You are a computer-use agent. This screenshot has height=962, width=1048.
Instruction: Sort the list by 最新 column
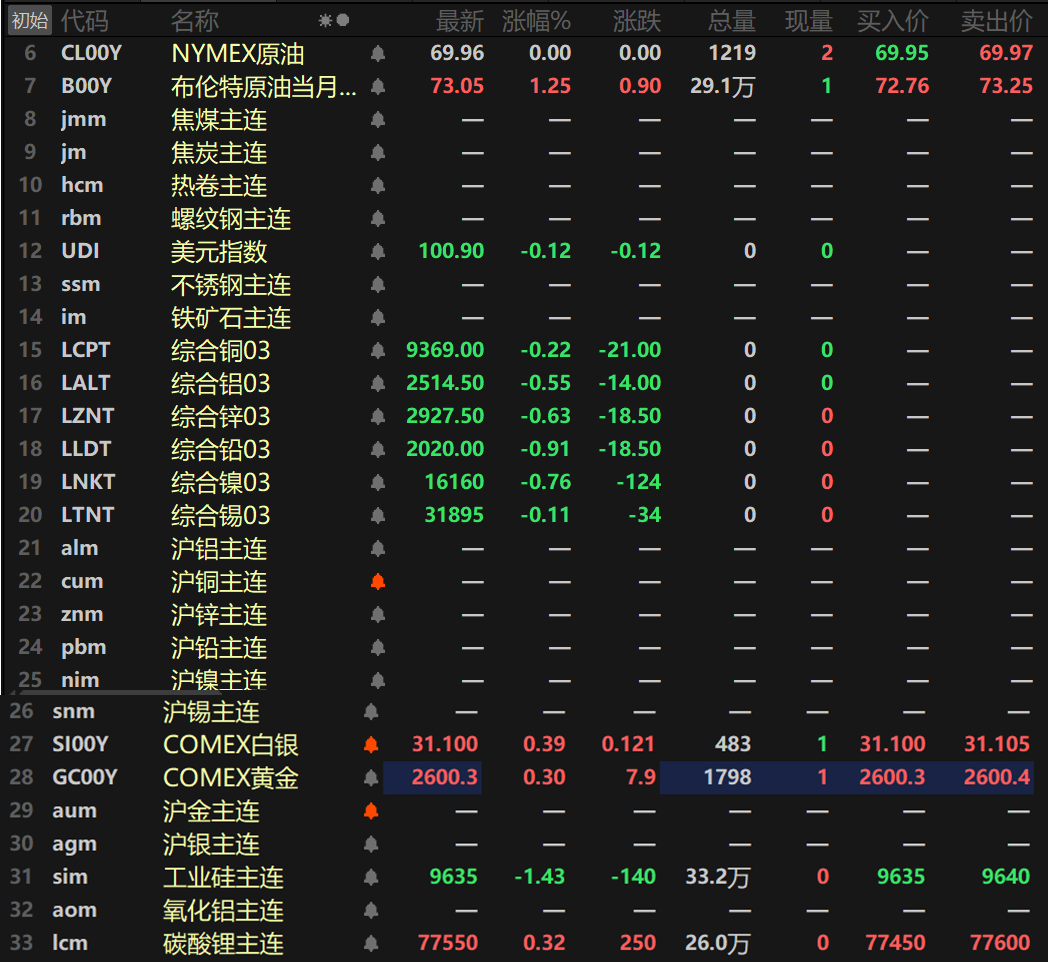pyautogui.click(x=460, y=20)
